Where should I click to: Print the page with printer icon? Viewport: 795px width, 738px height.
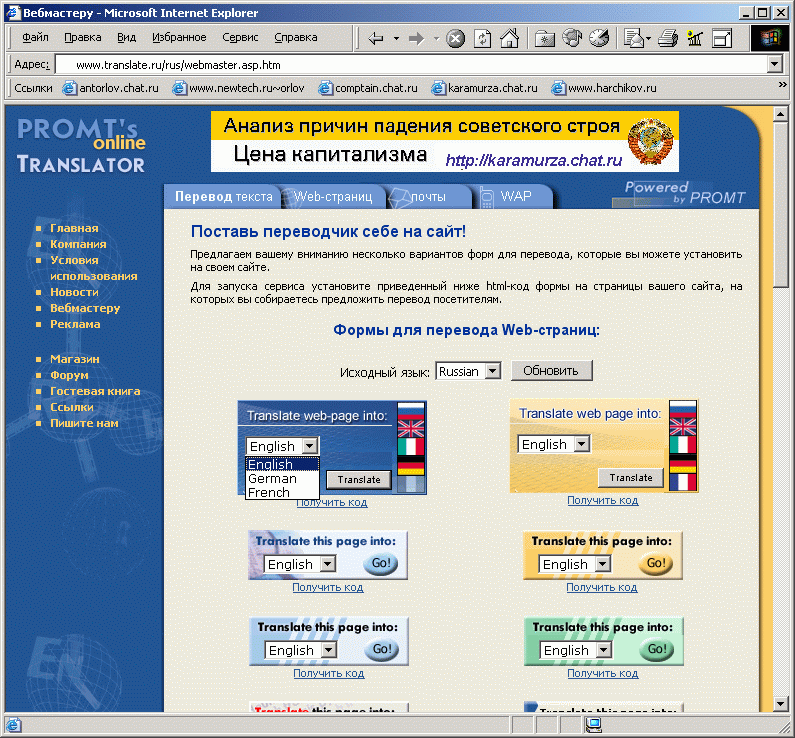point(668,39)
